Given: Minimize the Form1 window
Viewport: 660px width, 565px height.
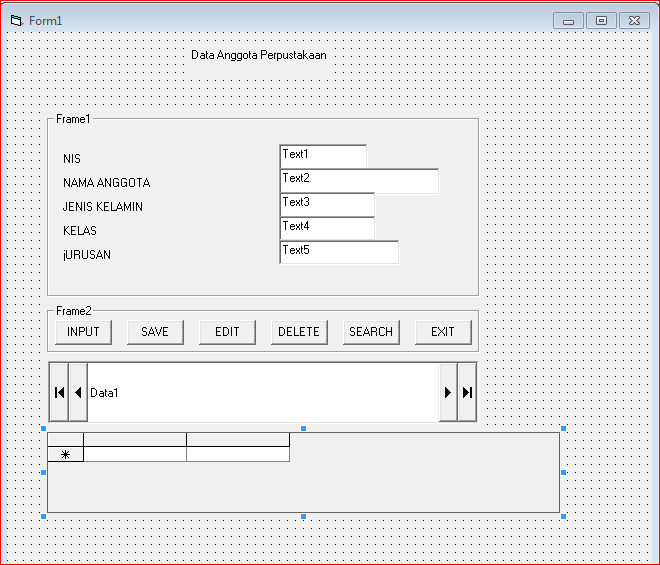Looking at the screenshot, I should point(568,21).
